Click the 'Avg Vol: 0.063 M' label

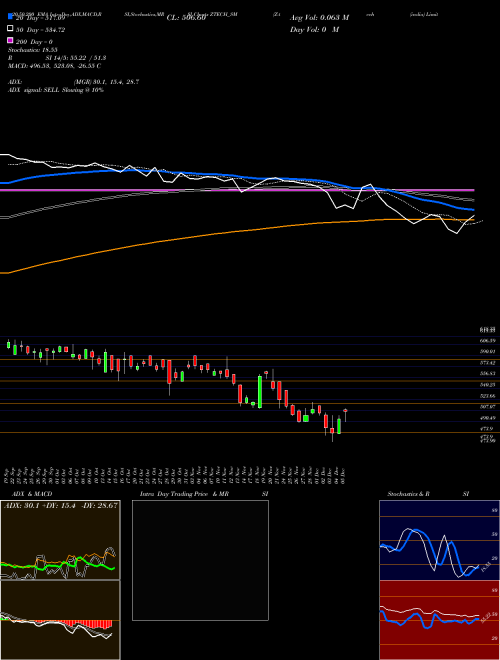point(319,18)
